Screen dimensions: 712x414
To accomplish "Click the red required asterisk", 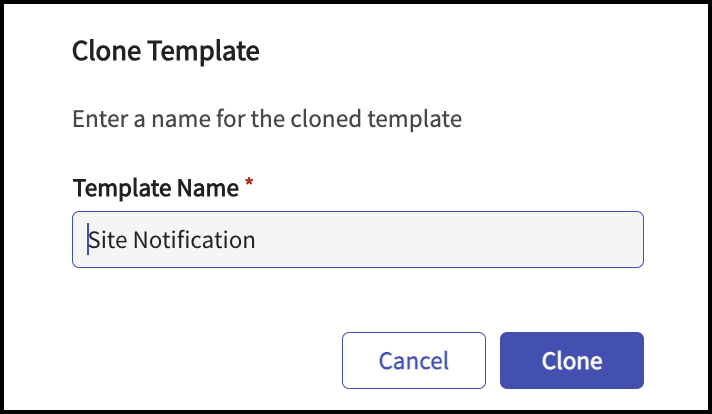I will [248, 185].
